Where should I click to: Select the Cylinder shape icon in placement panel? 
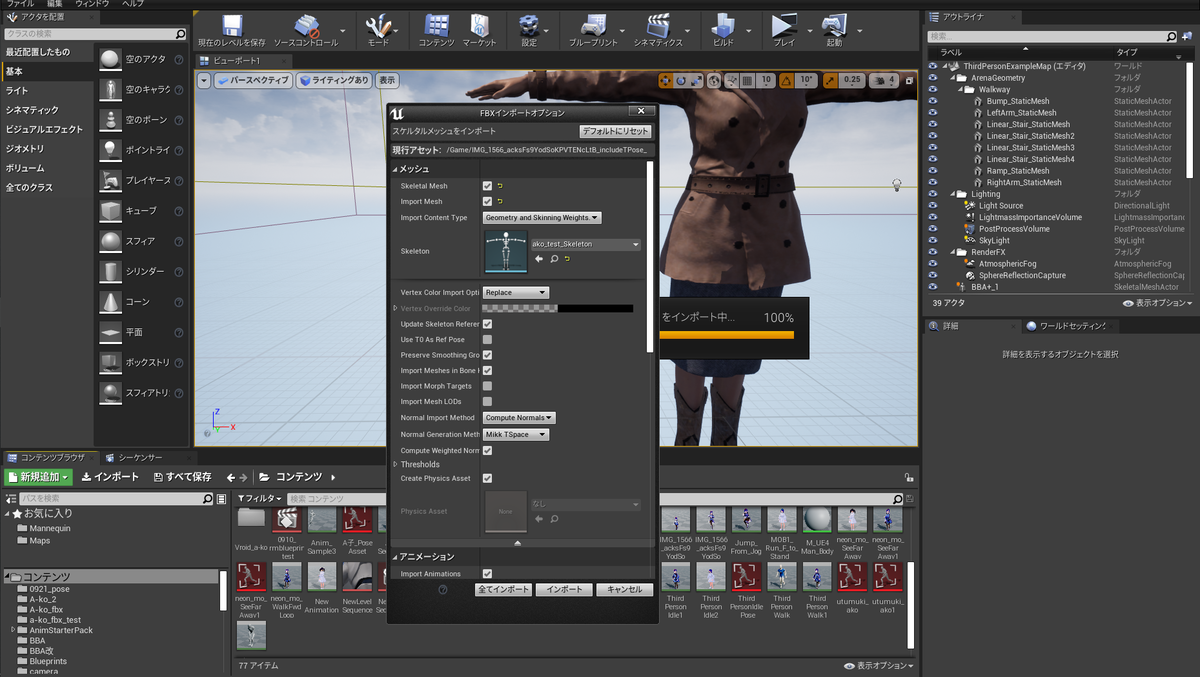pyautogui.click(x=110, y=272)
